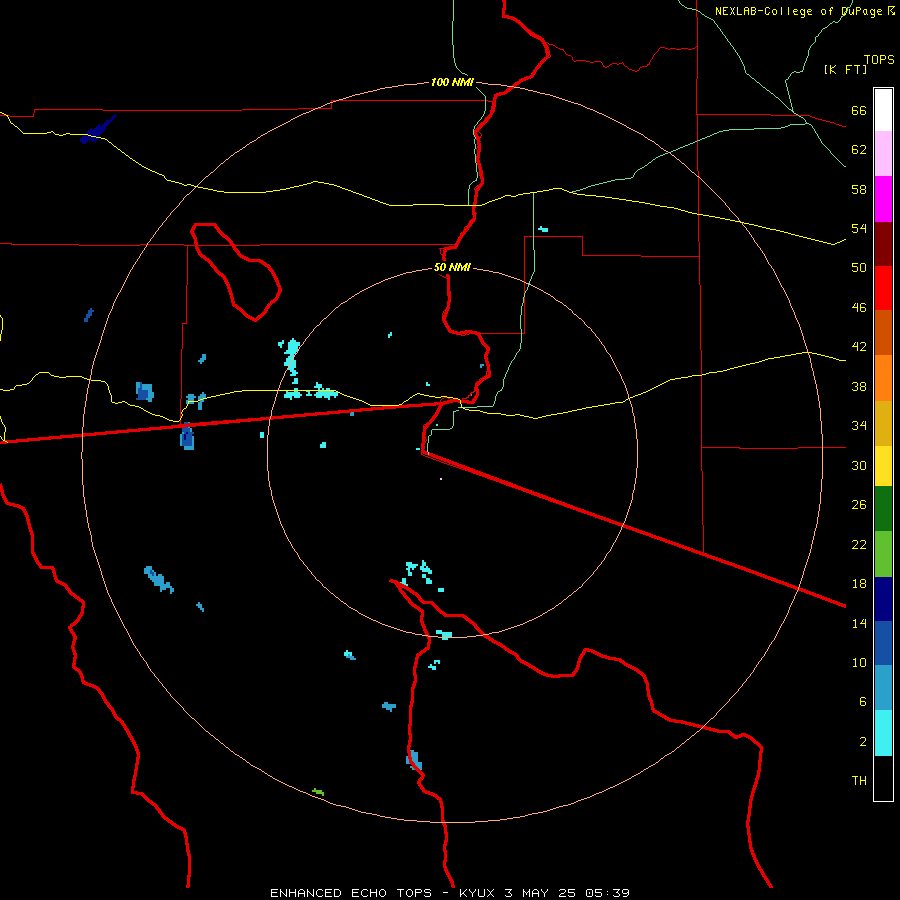Click the TOPS legend title
The width and height of the screenshot is (900, 900).
point(879,60)
